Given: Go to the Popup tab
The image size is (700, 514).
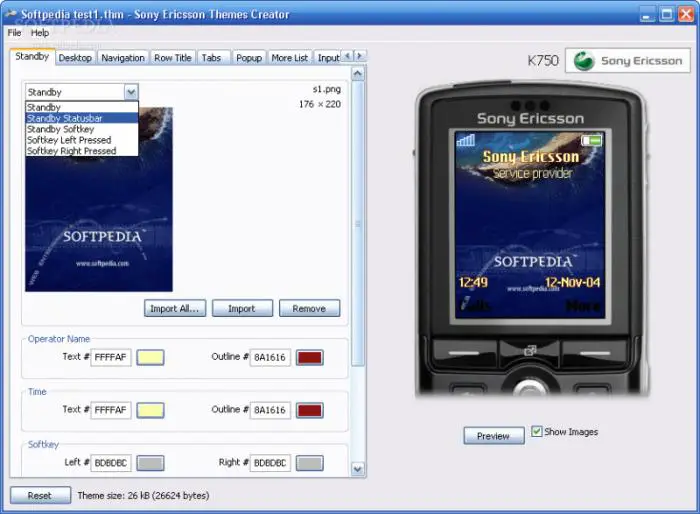Looking at the screenshot, I should (x=249, y=58).
